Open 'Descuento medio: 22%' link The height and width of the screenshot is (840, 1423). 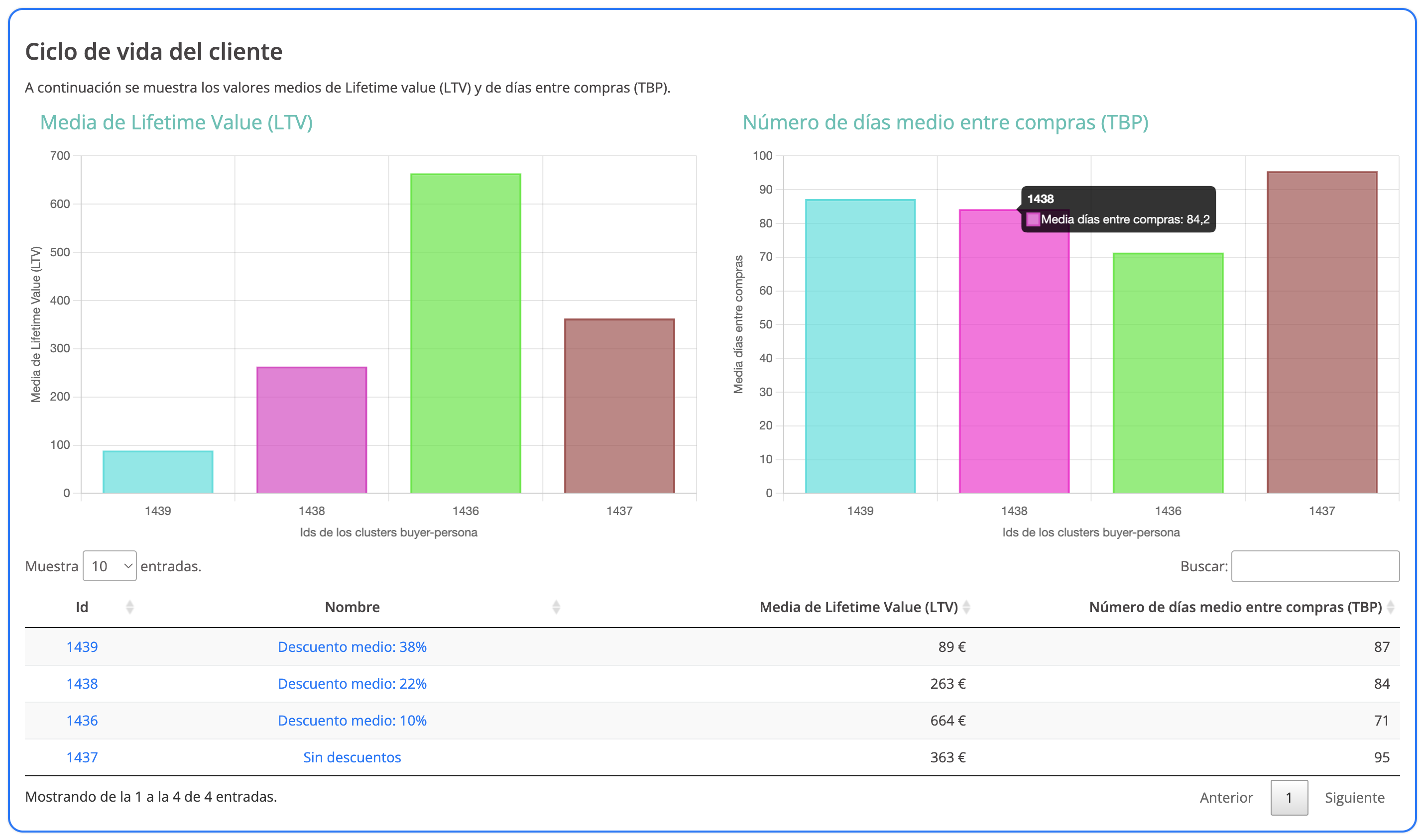click(x=352, y=683)
